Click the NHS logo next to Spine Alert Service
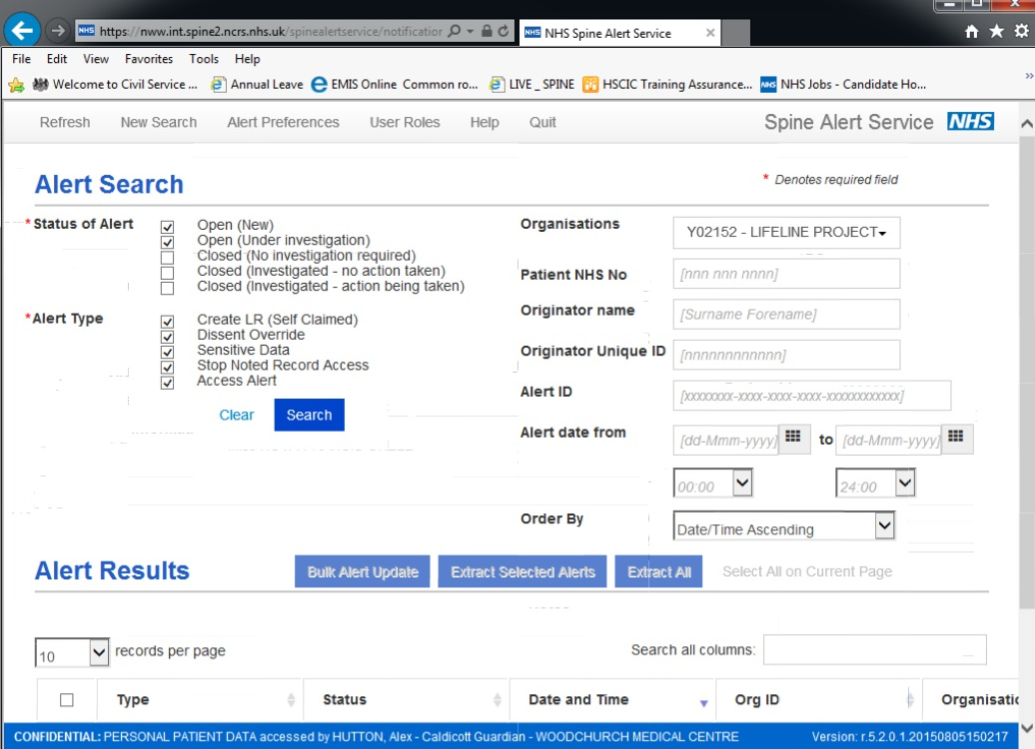Screen dimensions: 1035x749 point(970,121)
